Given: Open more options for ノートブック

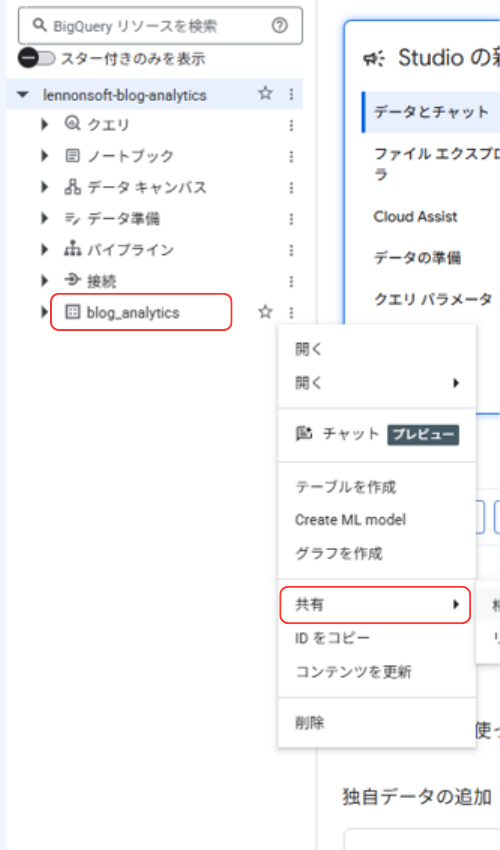Looking at the screenshot, I should tap(291, 157).
